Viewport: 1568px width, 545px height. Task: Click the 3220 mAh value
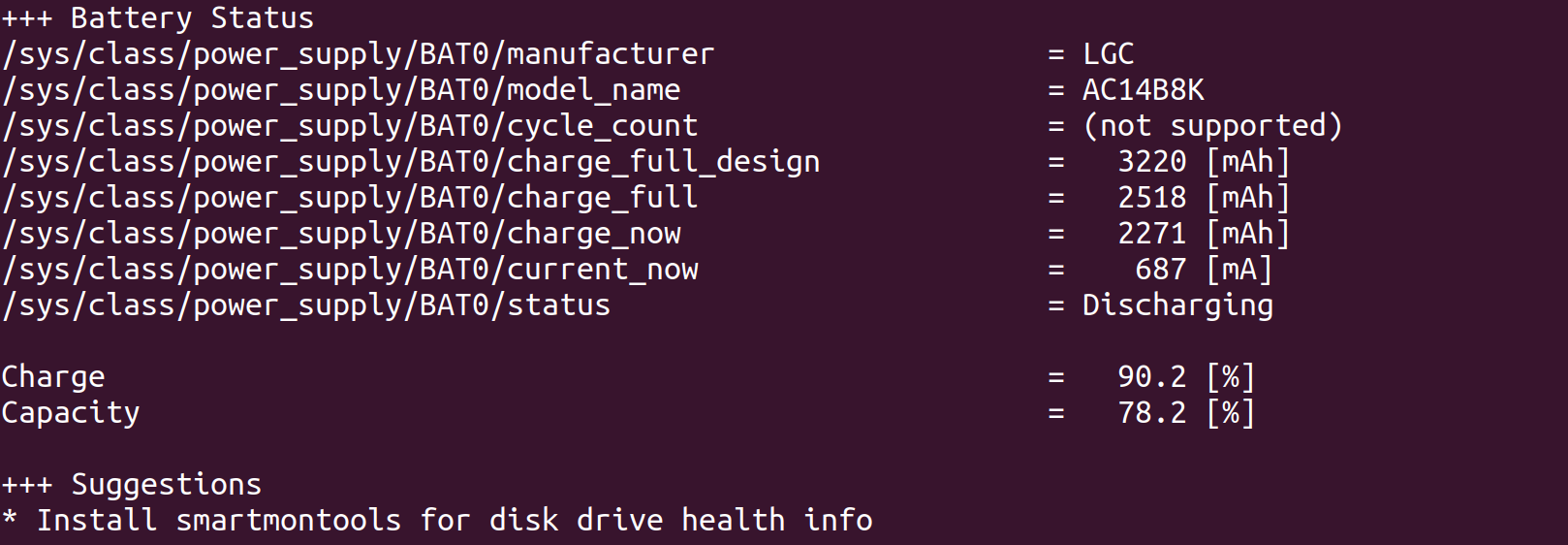tap(1204, 162)
